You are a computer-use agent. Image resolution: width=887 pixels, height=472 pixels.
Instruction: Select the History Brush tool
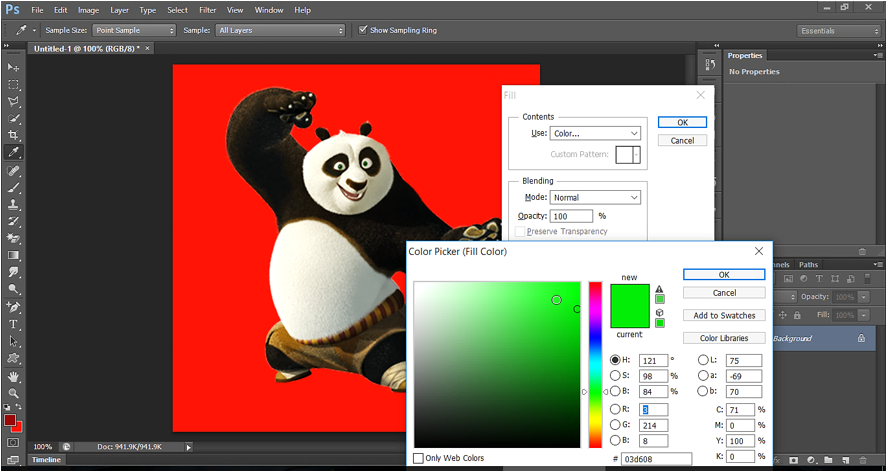click(13, 221)
